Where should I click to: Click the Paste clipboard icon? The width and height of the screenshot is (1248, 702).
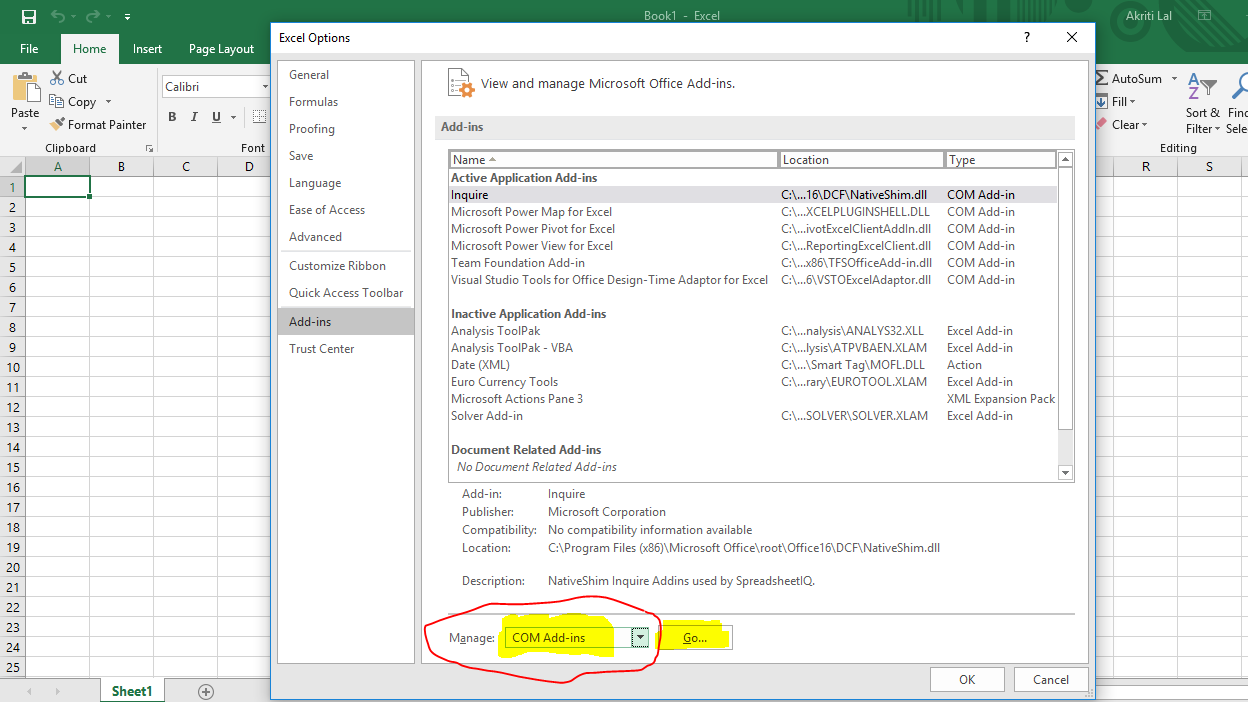(x=25, y=87)
